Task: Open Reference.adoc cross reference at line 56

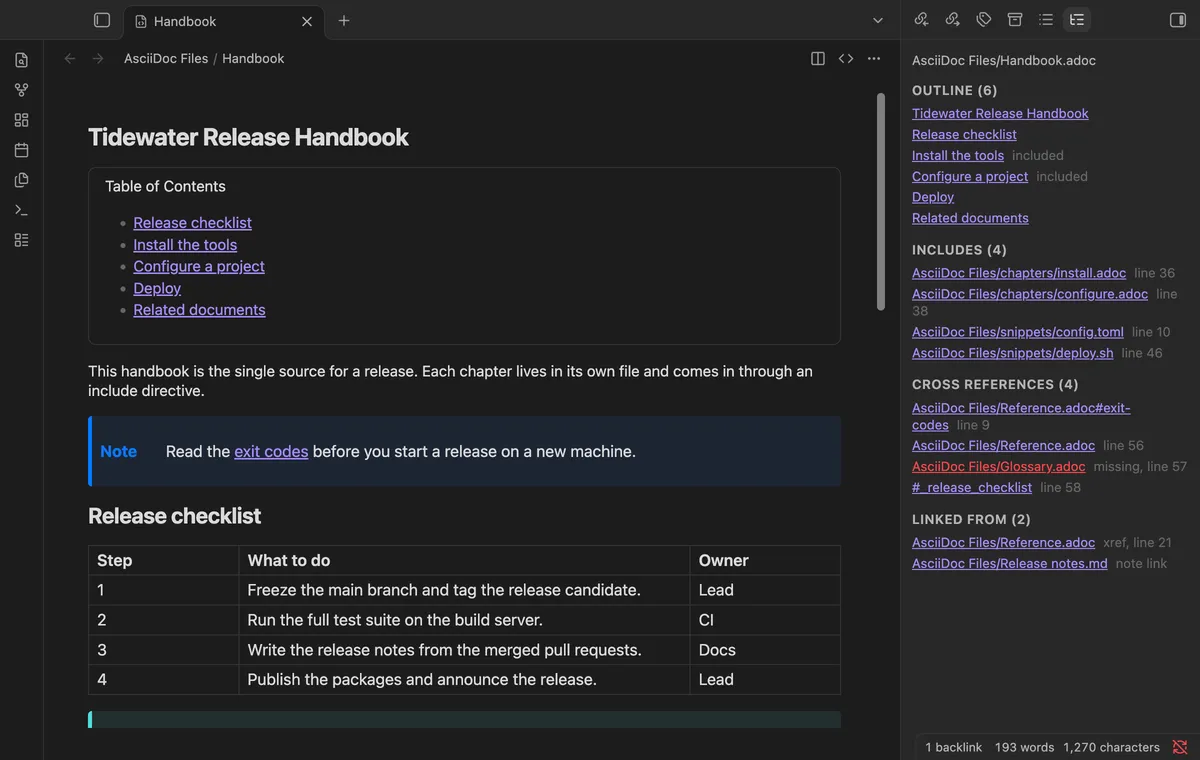Action: pos(1003,446)
